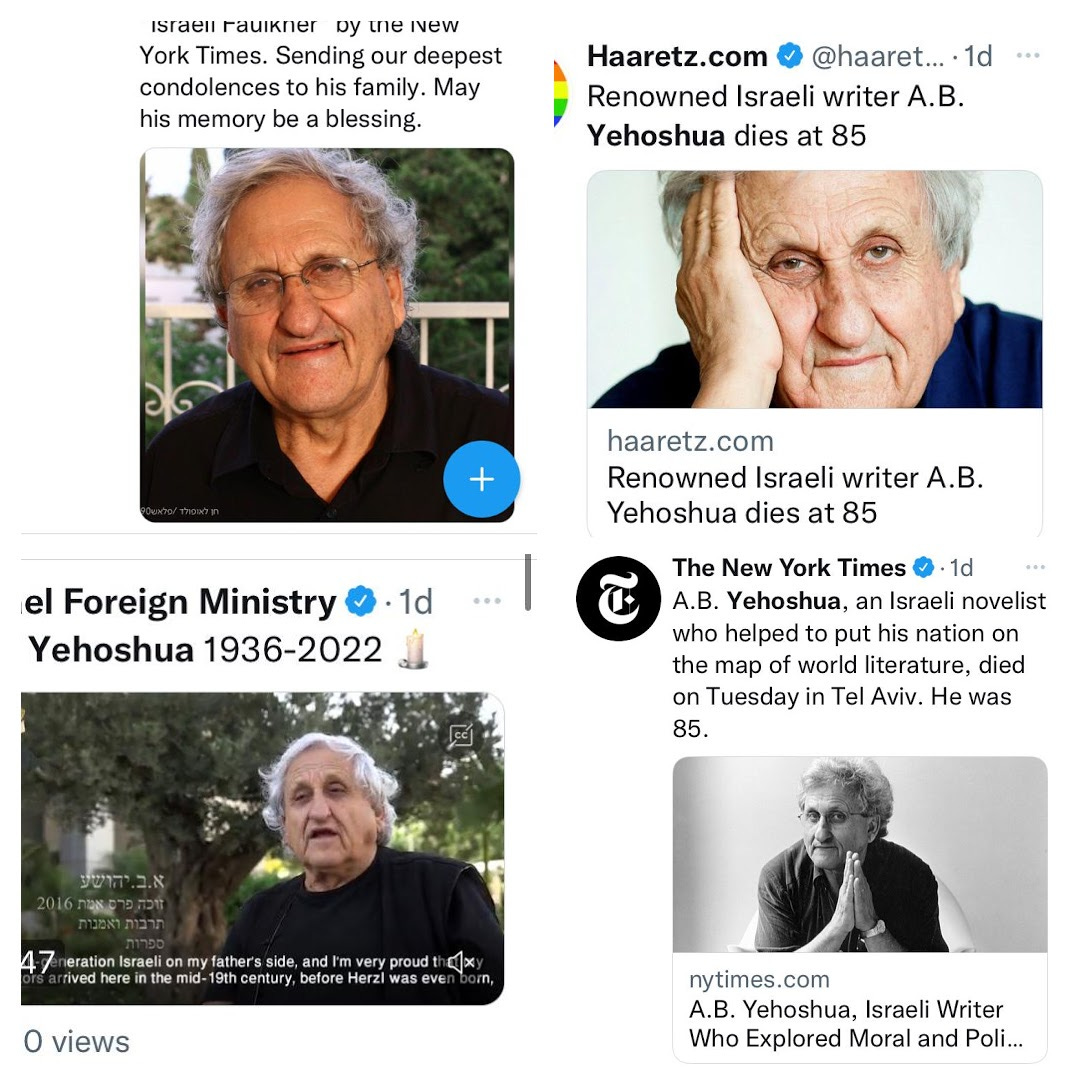Click The New York Times account name
The image size is (1091, 1091).
click(789, 568)
